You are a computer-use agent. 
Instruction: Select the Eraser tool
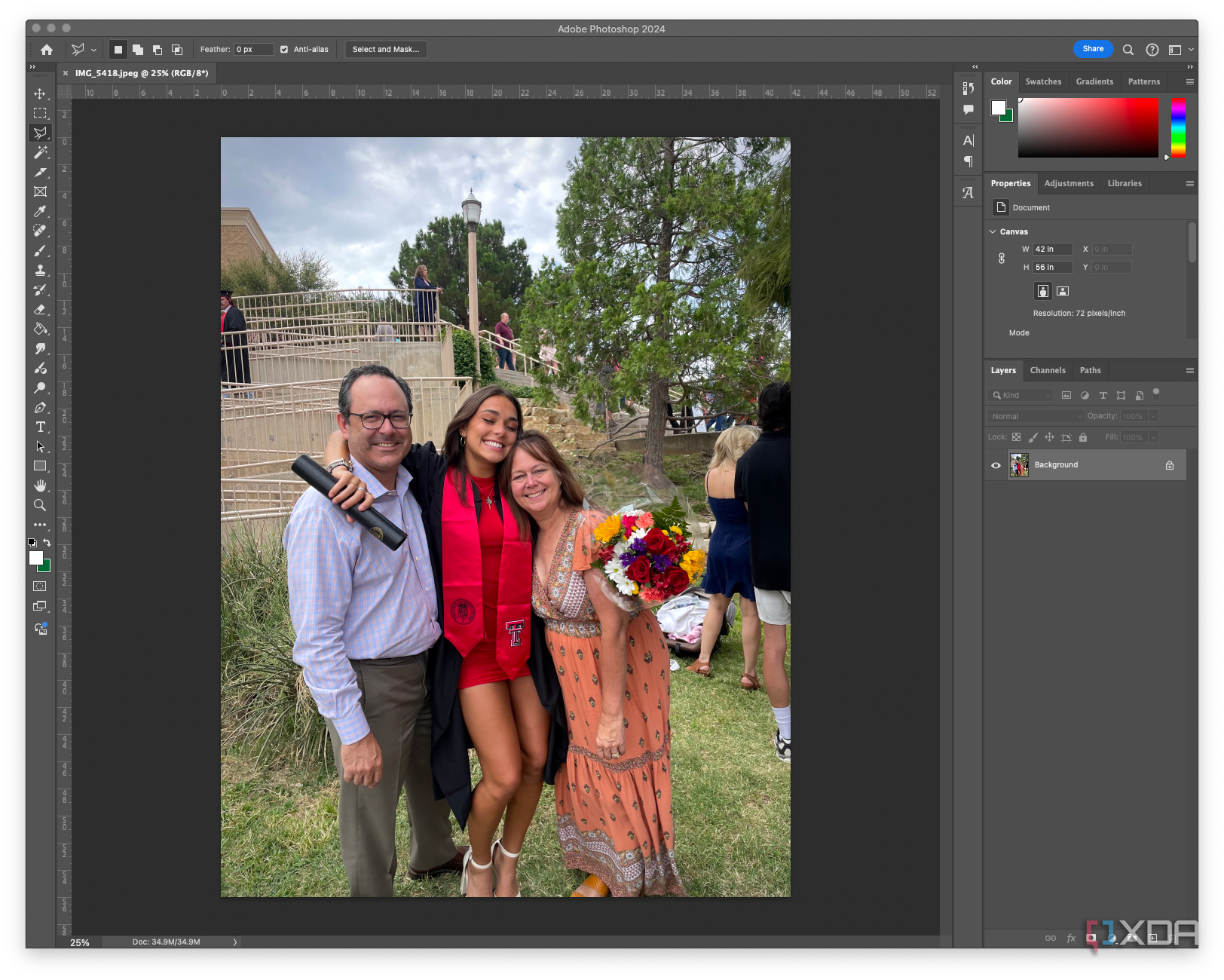pos(40,309)
